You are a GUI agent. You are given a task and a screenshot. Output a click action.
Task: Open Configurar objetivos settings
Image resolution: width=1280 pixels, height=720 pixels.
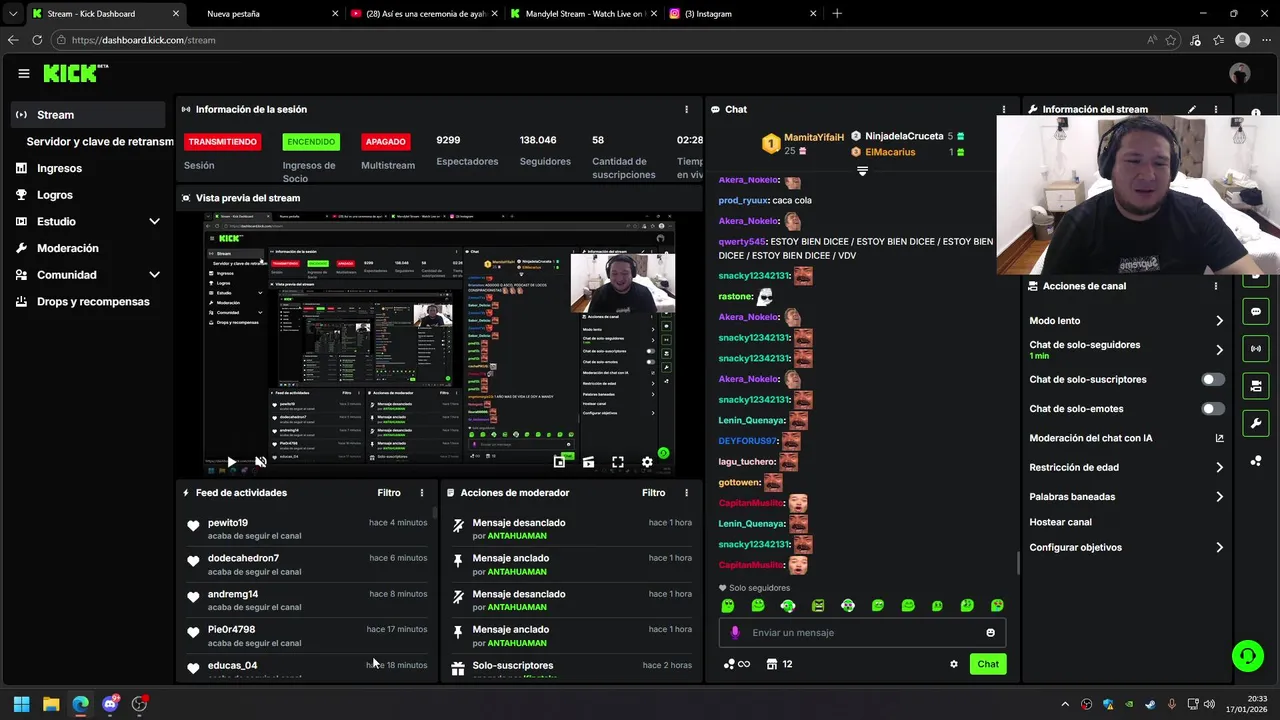click(1127, 548)
